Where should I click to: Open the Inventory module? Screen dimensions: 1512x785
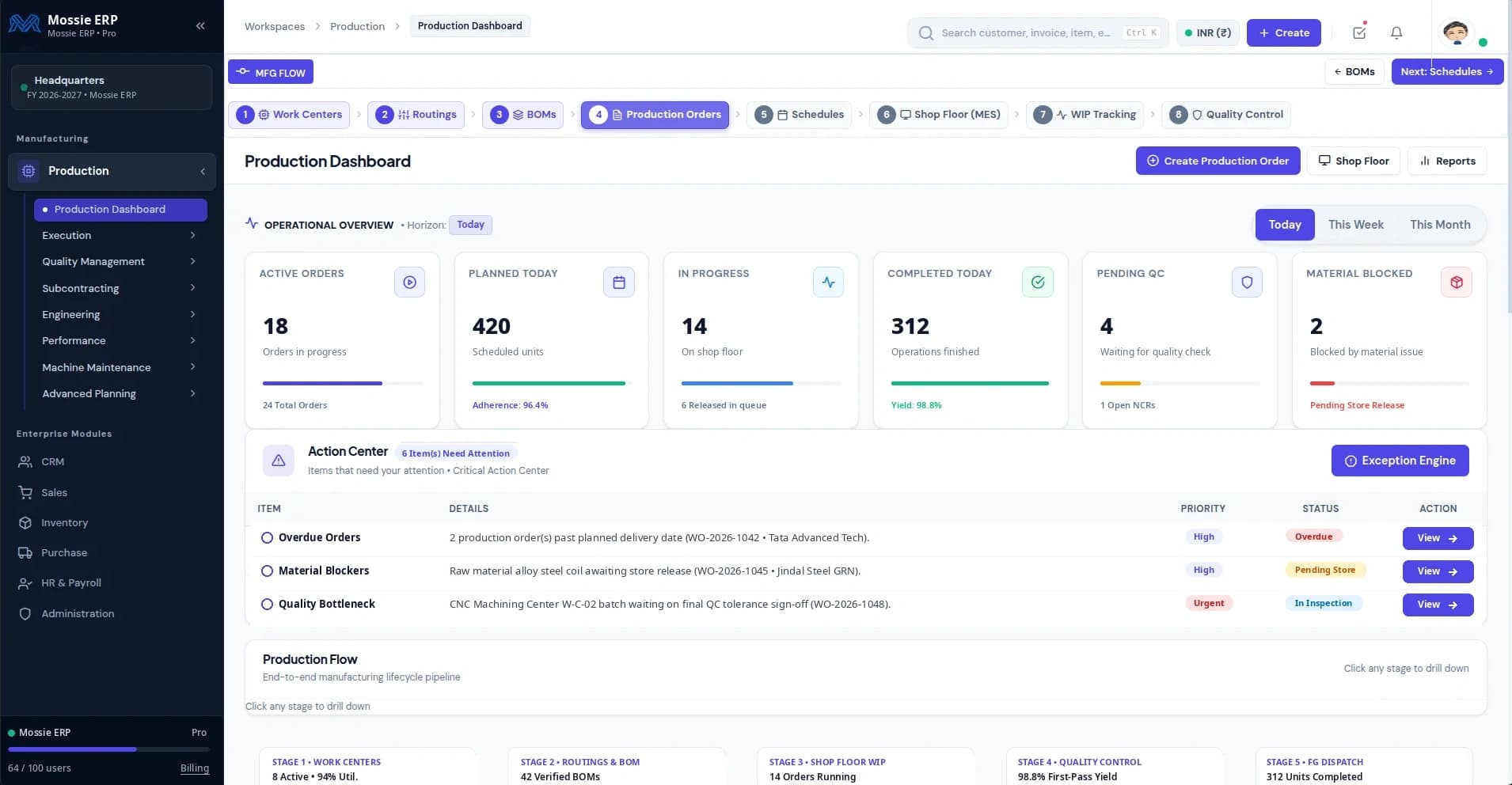(64, 523)
